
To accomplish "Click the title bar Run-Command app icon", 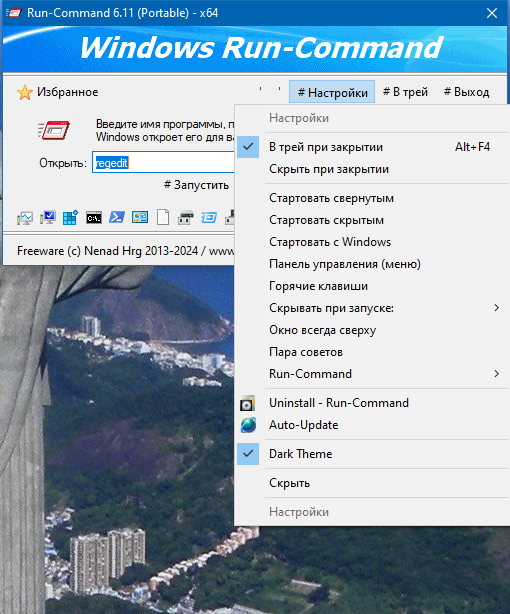I will pos(14,13).
